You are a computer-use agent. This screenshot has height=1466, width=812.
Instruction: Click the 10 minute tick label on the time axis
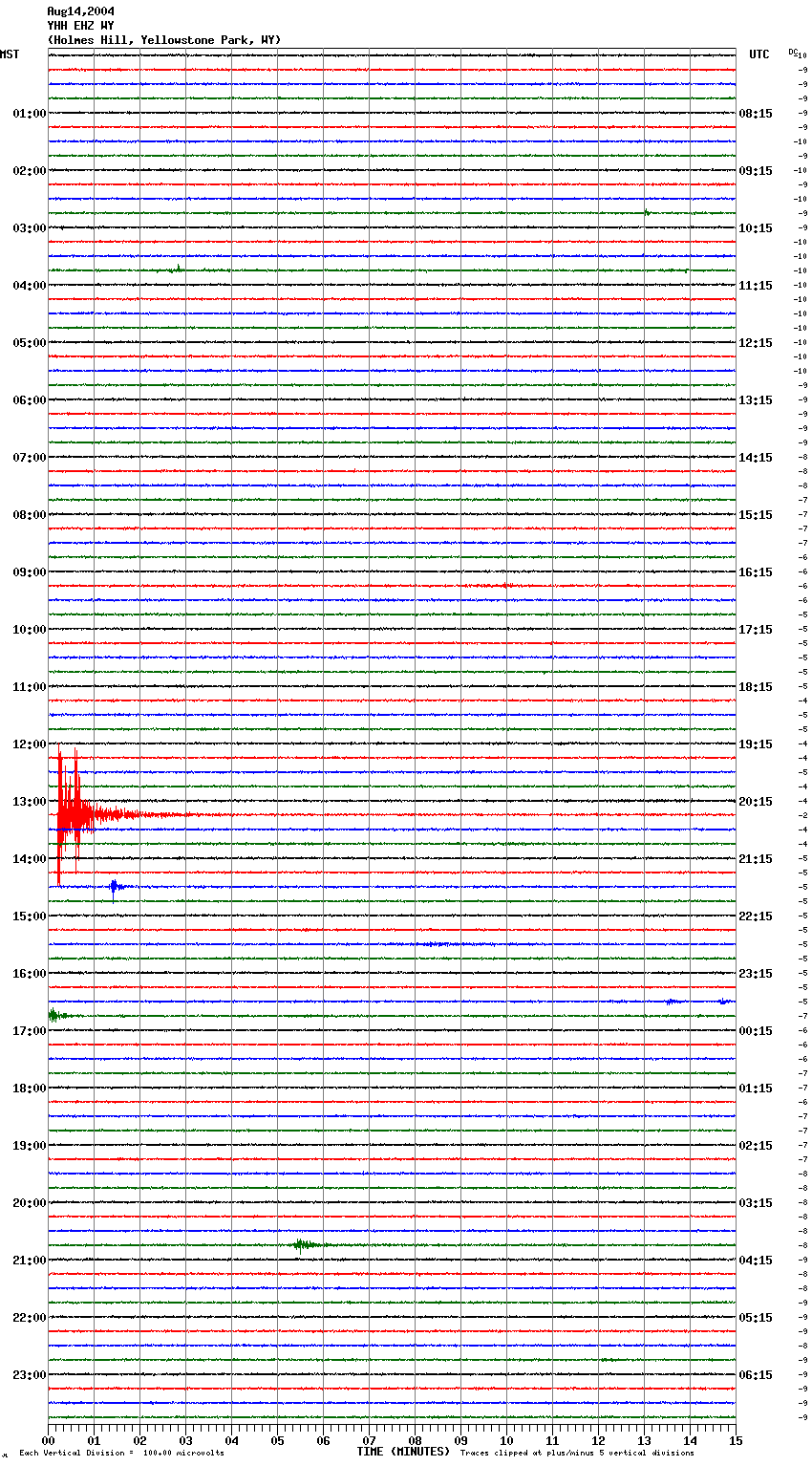click(506, 1439)
